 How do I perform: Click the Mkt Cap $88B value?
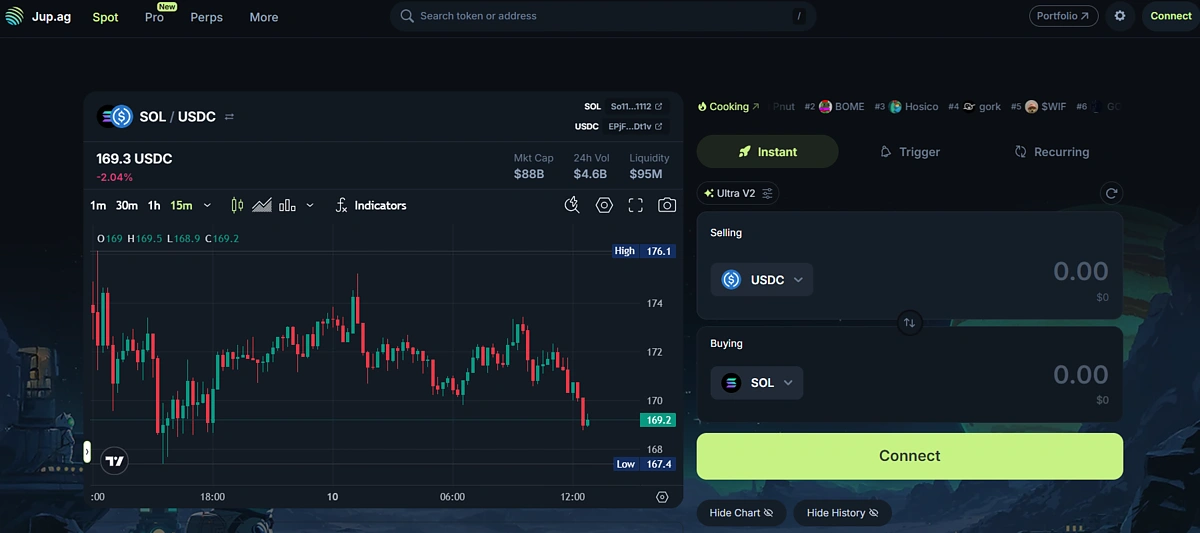click(x=528, y=175)
